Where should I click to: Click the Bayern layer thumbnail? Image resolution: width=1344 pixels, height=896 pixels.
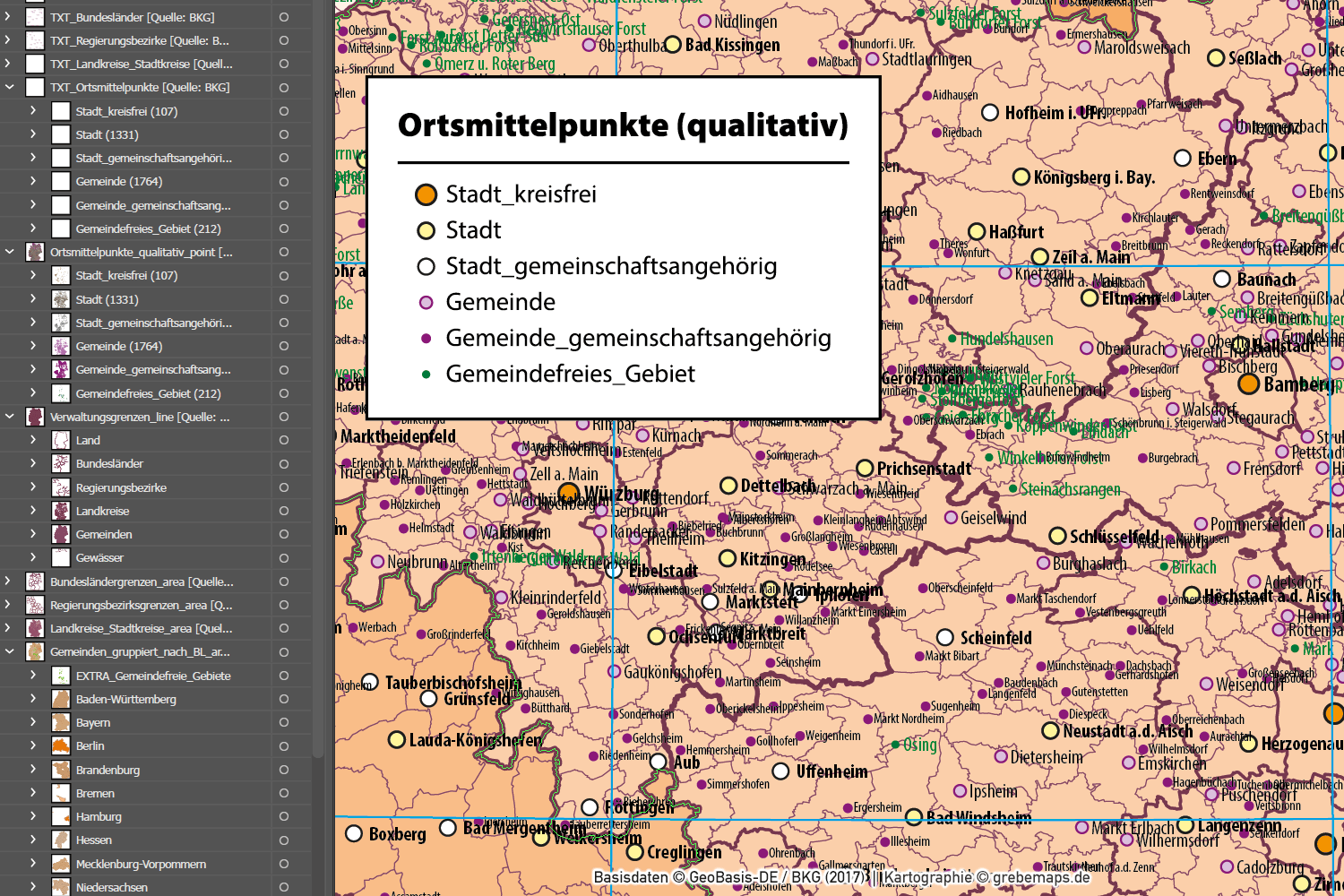click(x=59, y=722)
